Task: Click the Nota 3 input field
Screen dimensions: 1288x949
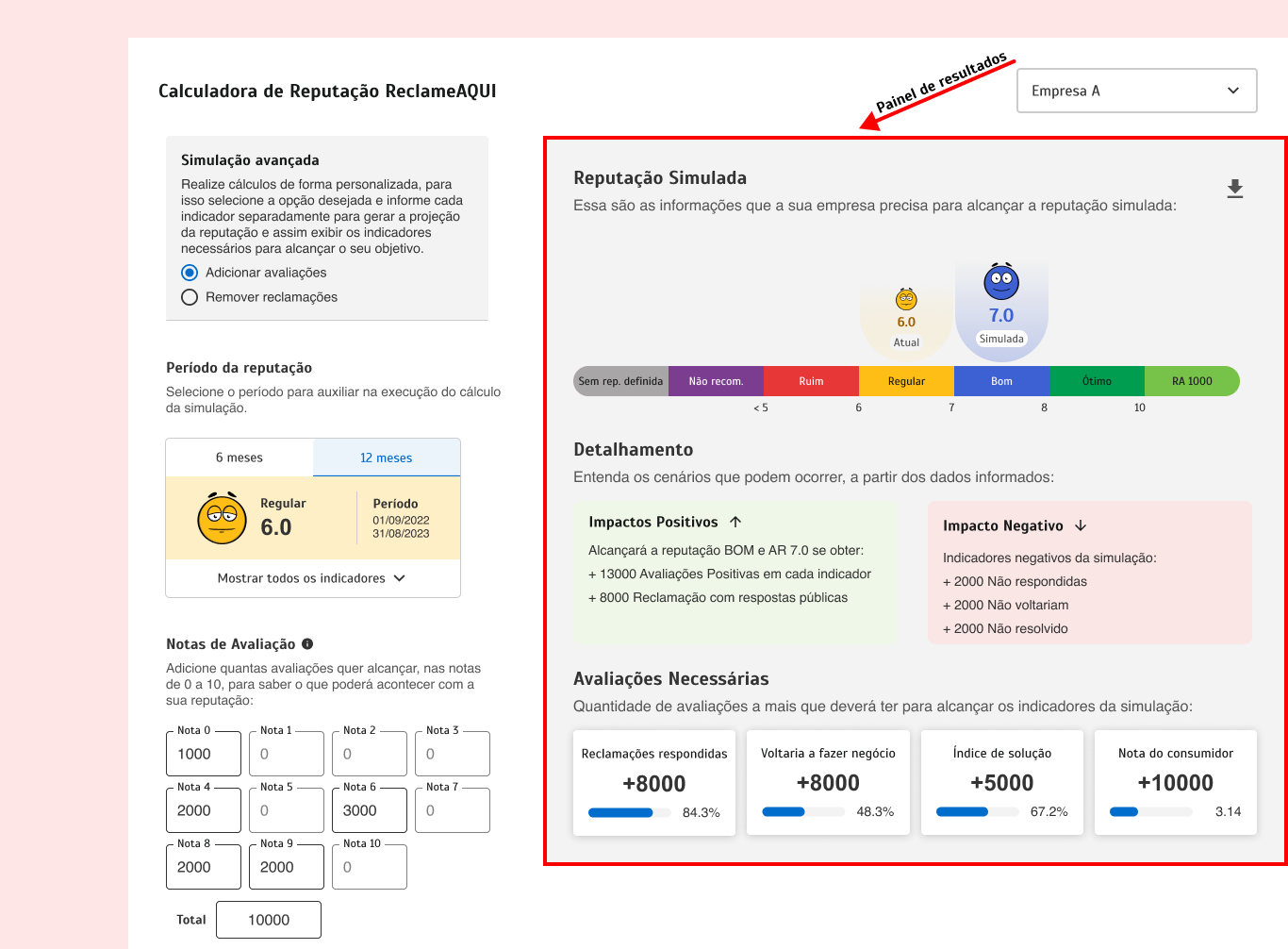Action: click(453, 754)
